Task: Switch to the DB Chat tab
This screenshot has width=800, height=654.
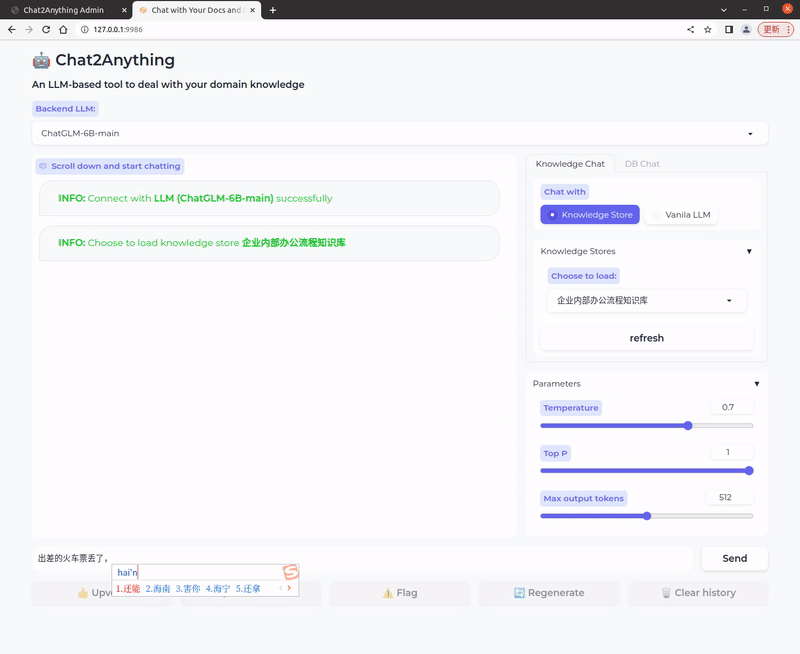Action: pyautogui.click(x=642, y=164)
